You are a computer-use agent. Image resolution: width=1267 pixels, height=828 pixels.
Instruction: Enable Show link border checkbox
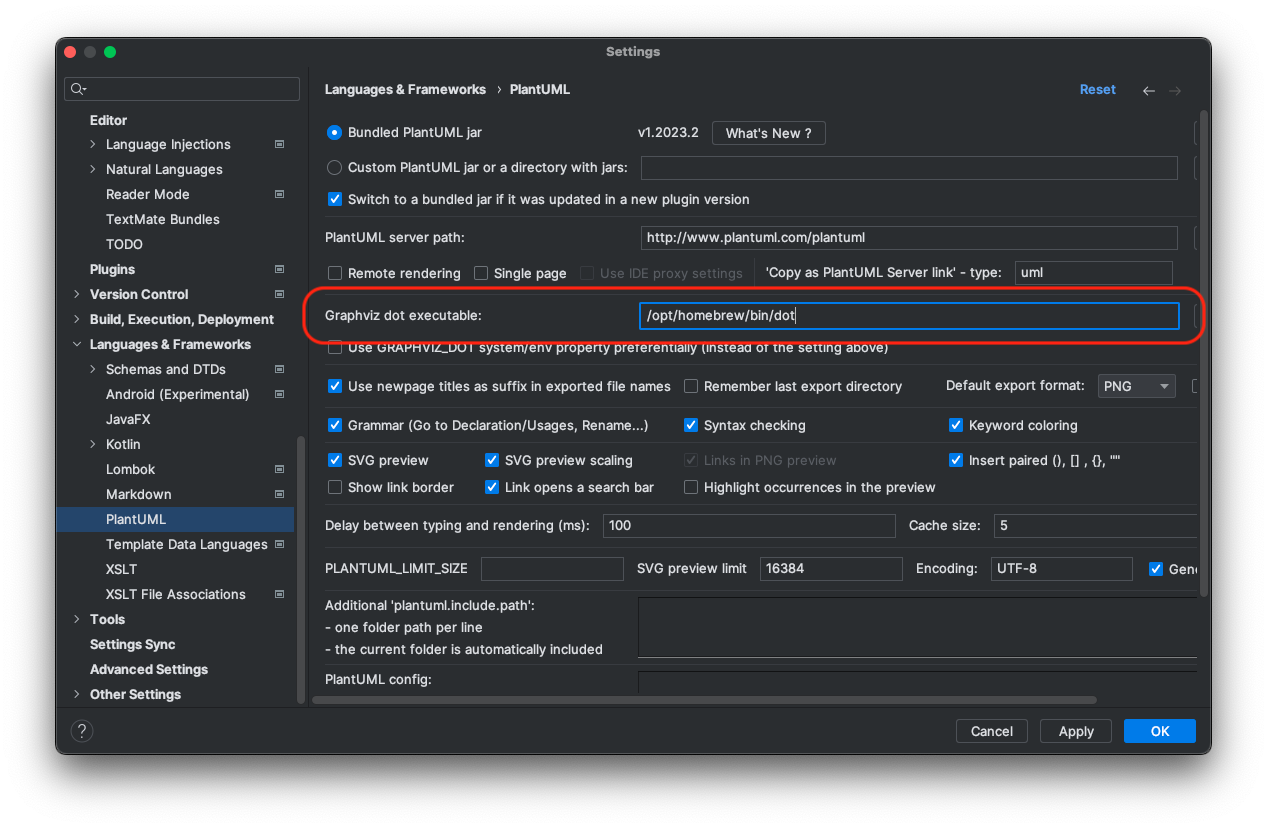pyautogui.click(x=335, y=487)
